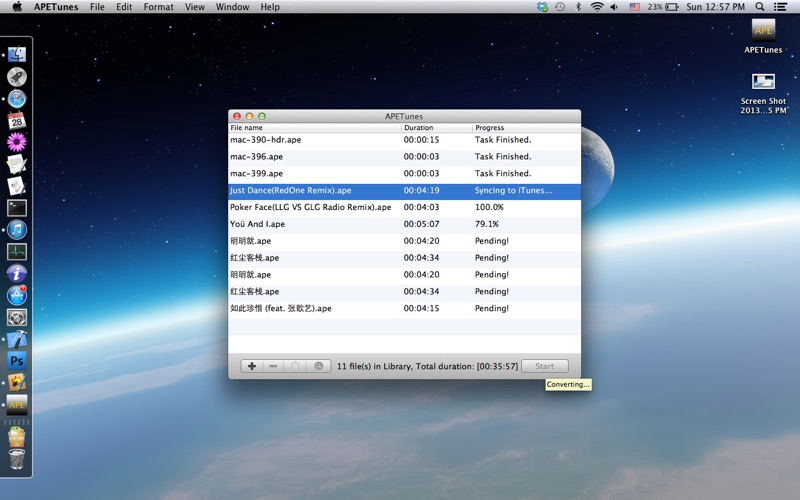This screenshot has height=500, width=800.
Task: Click the 00:00:15 duration cell
Action: pyautogui.click(x=421, y=140)
